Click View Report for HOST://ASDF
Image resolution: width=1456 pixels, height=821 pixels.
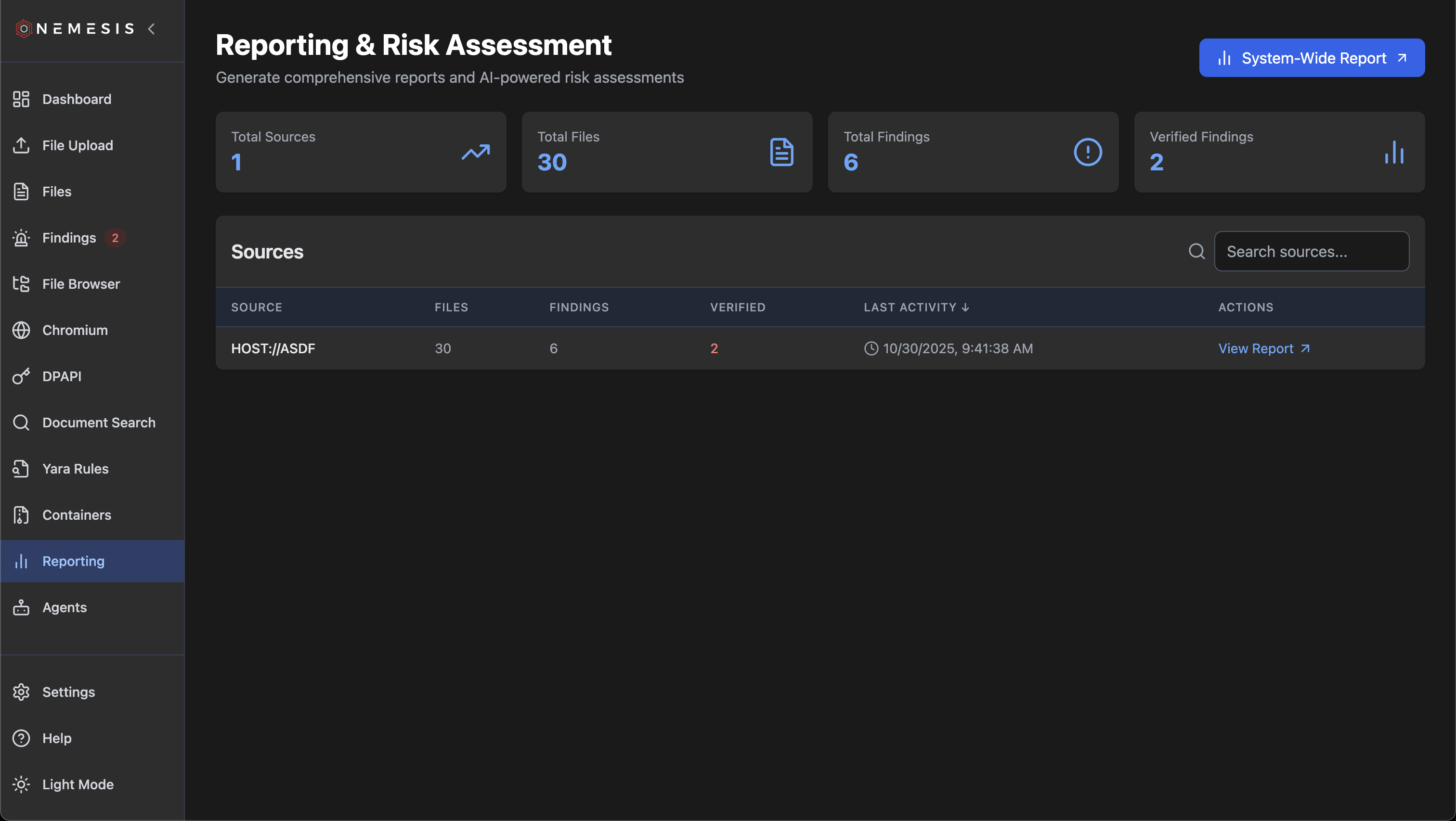click(1264, 348)
